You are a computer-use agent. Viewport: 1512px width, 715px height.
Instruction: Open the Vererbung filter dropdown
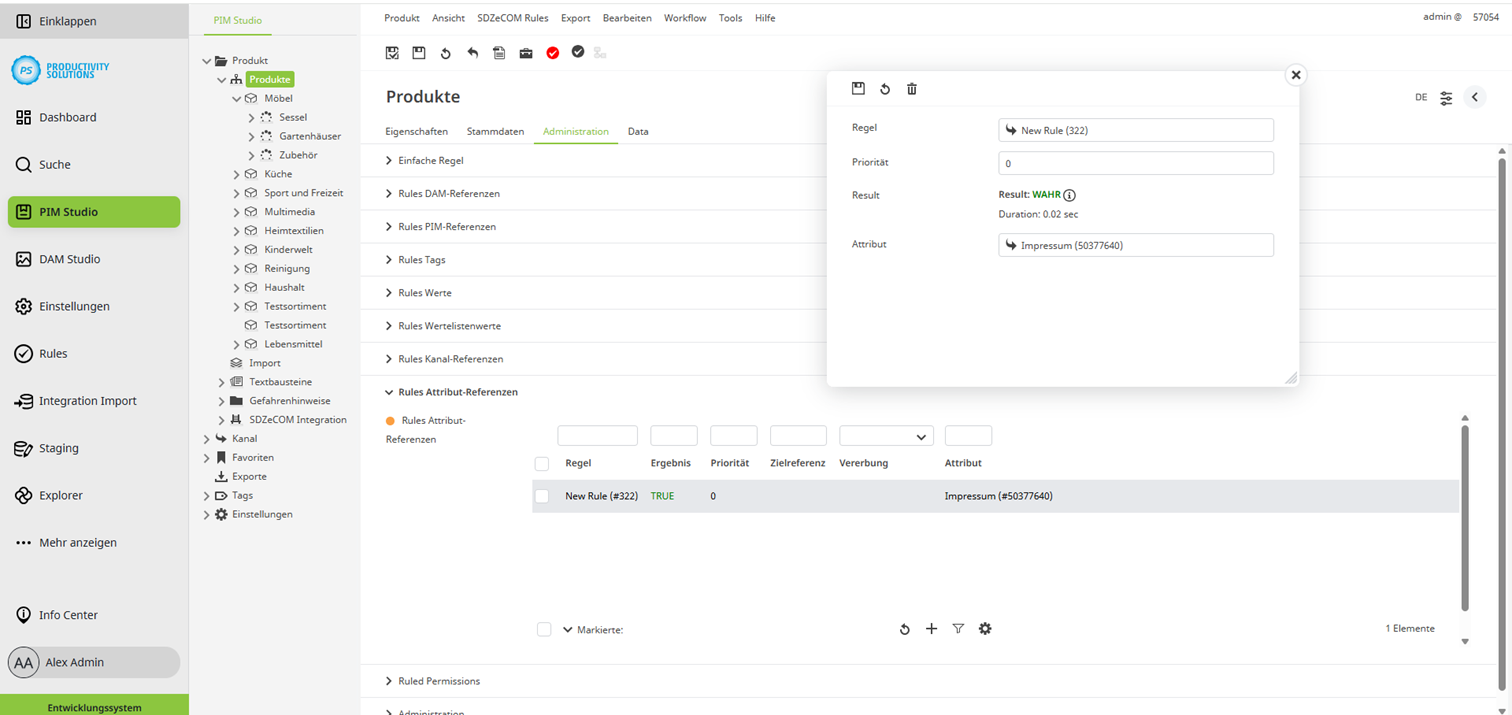(885, 435)
